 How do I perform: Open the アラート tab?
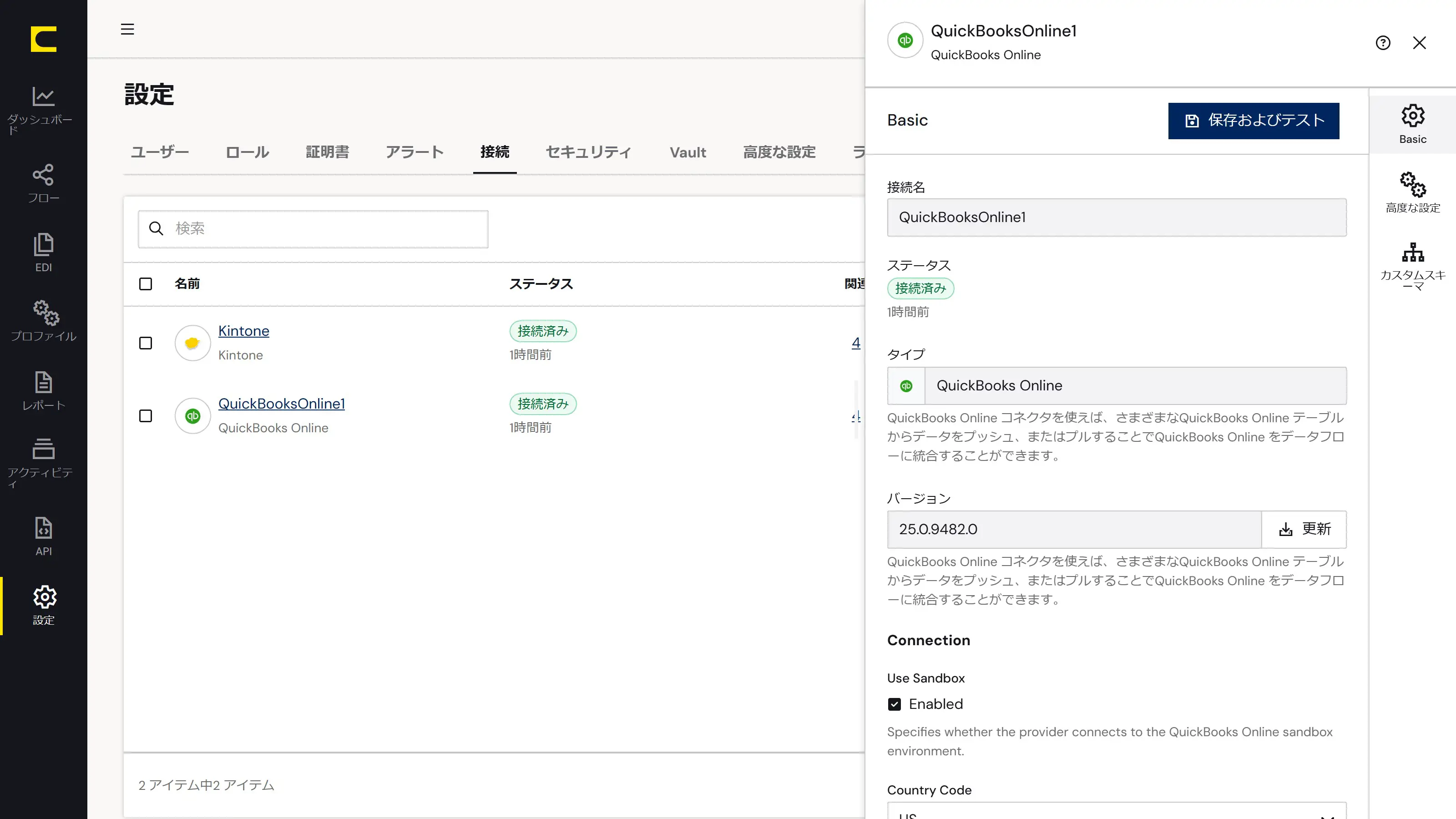coord(415,152)
